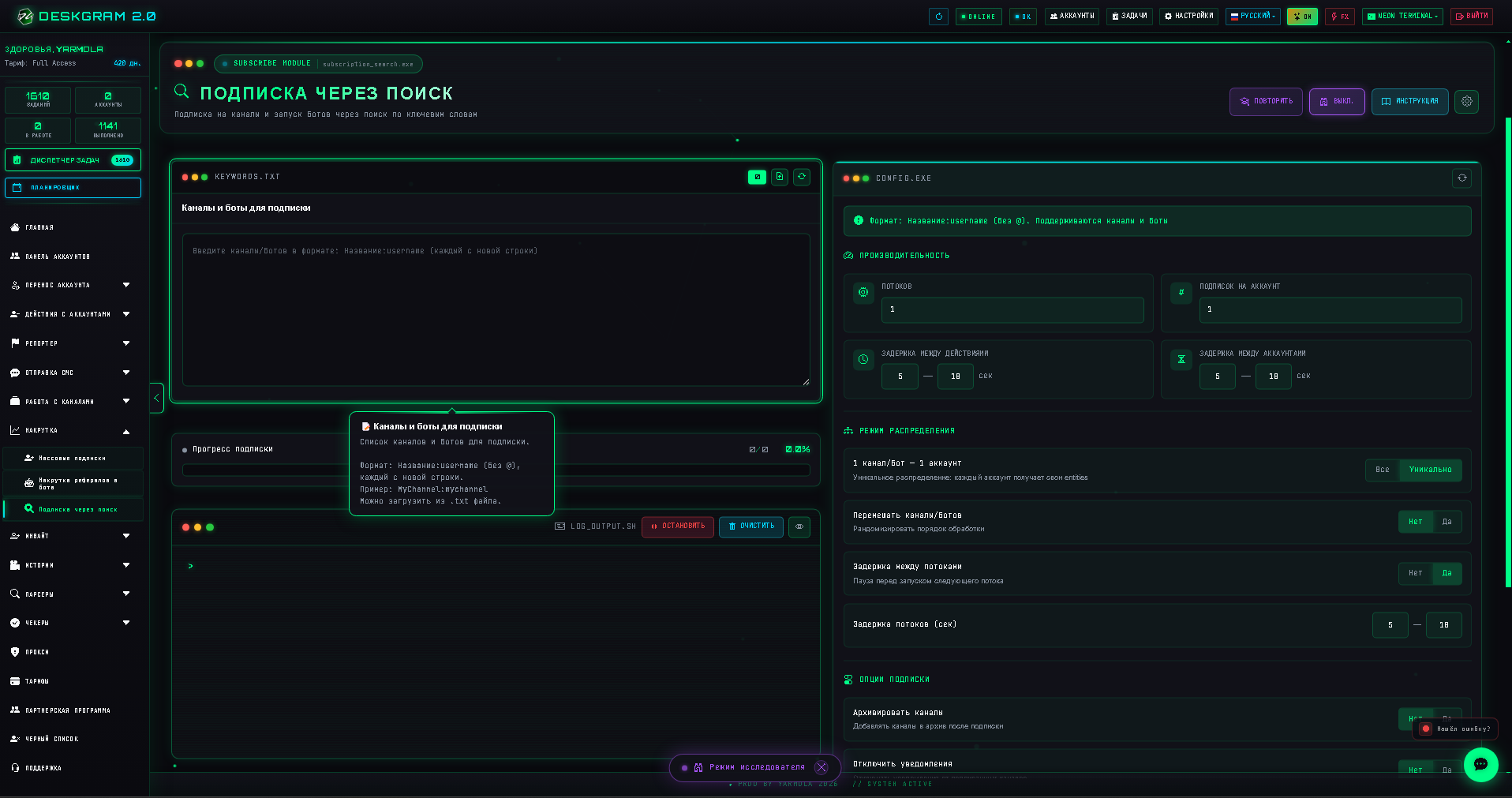Screen dimensions: 1512x798
Task: Toggle the FX button in top bar
Action: point(1340,16)
